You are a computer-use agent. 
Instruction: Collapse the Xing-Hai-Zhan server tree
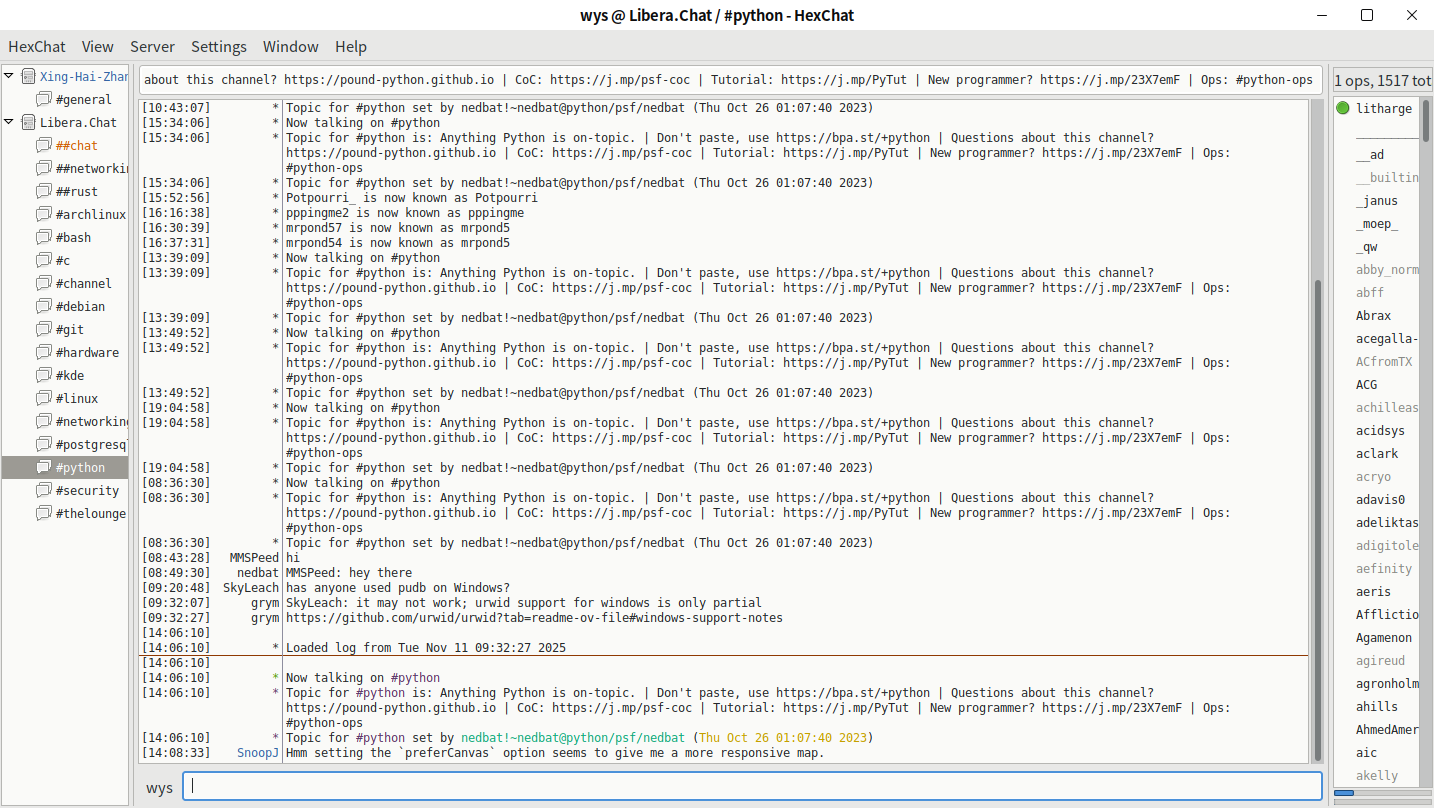click(10, 76)
